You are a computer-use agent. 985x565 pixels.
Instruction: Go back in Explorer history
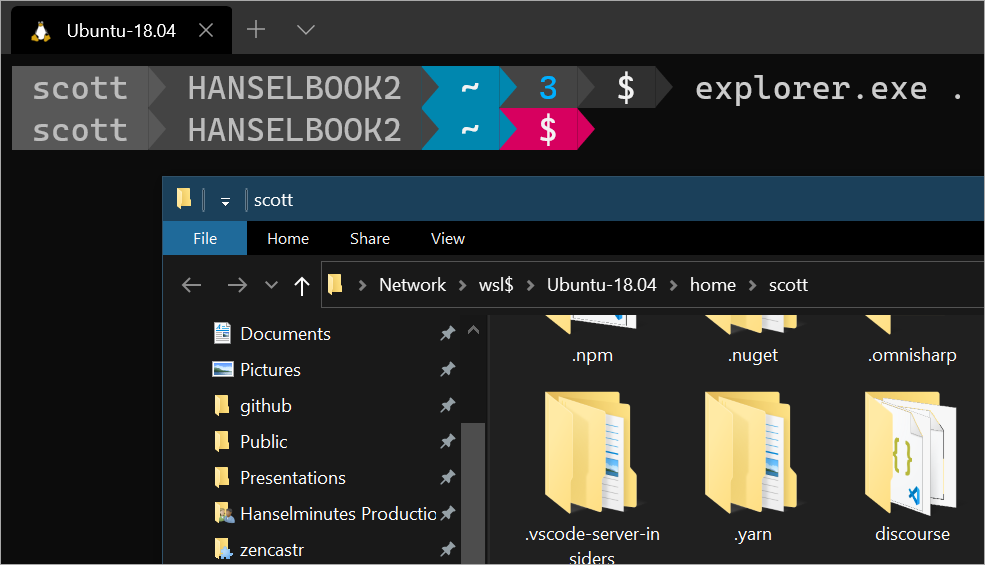click(x=192, y=285)
